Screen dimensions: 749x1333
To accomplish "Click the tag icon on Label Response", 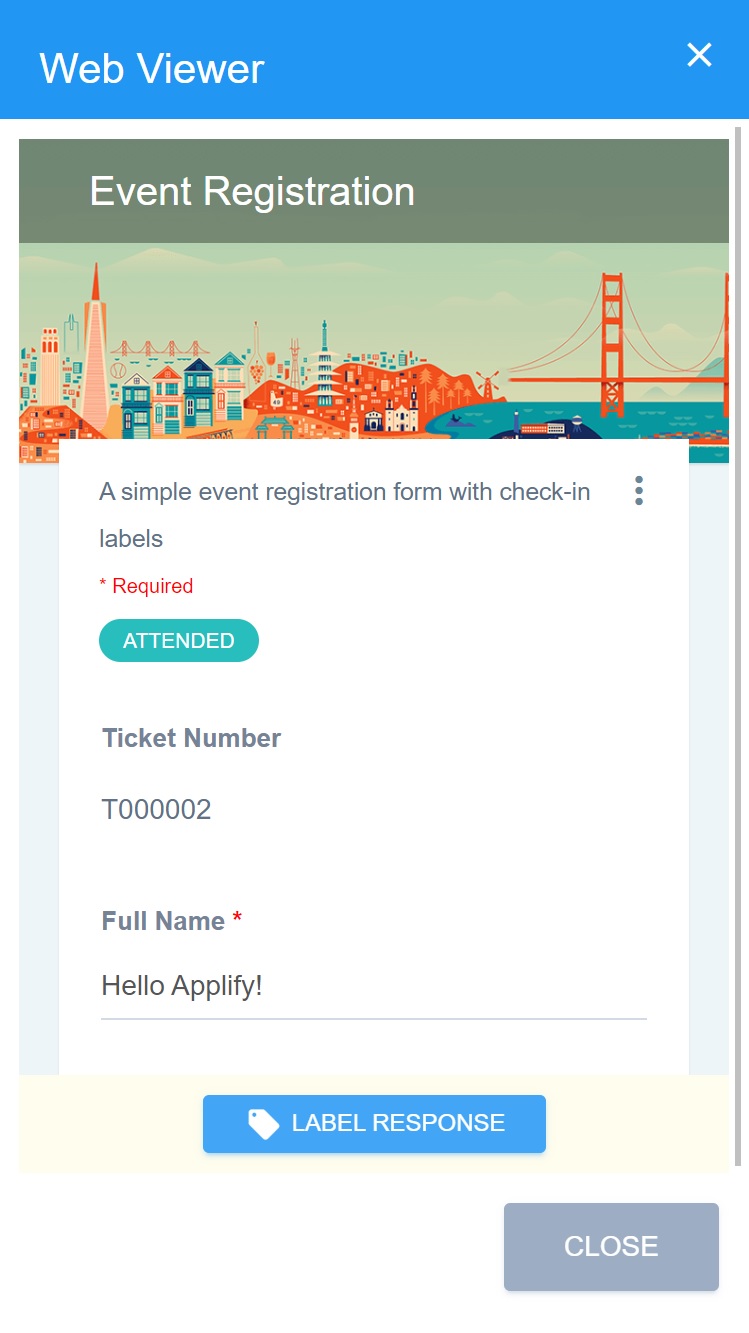I will pyautogui.click(x=264, y=1124).
